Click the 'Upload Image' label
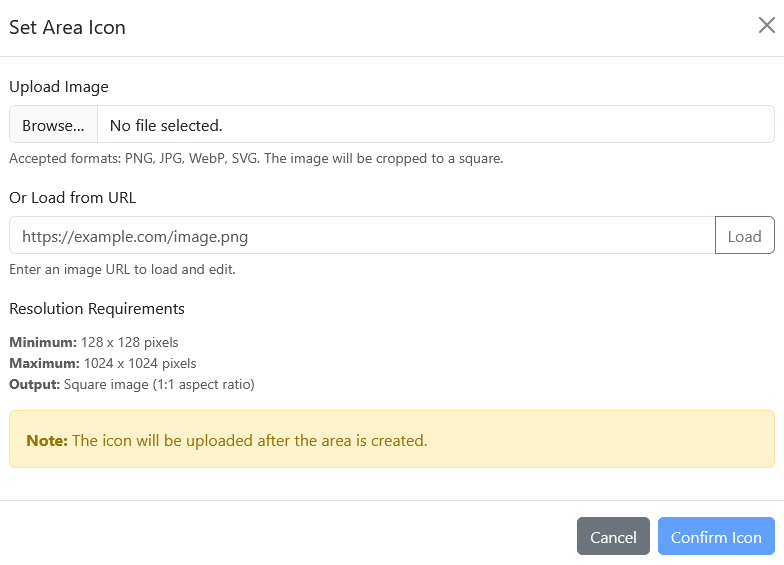 pyautogui.click(x=59, y=87)
